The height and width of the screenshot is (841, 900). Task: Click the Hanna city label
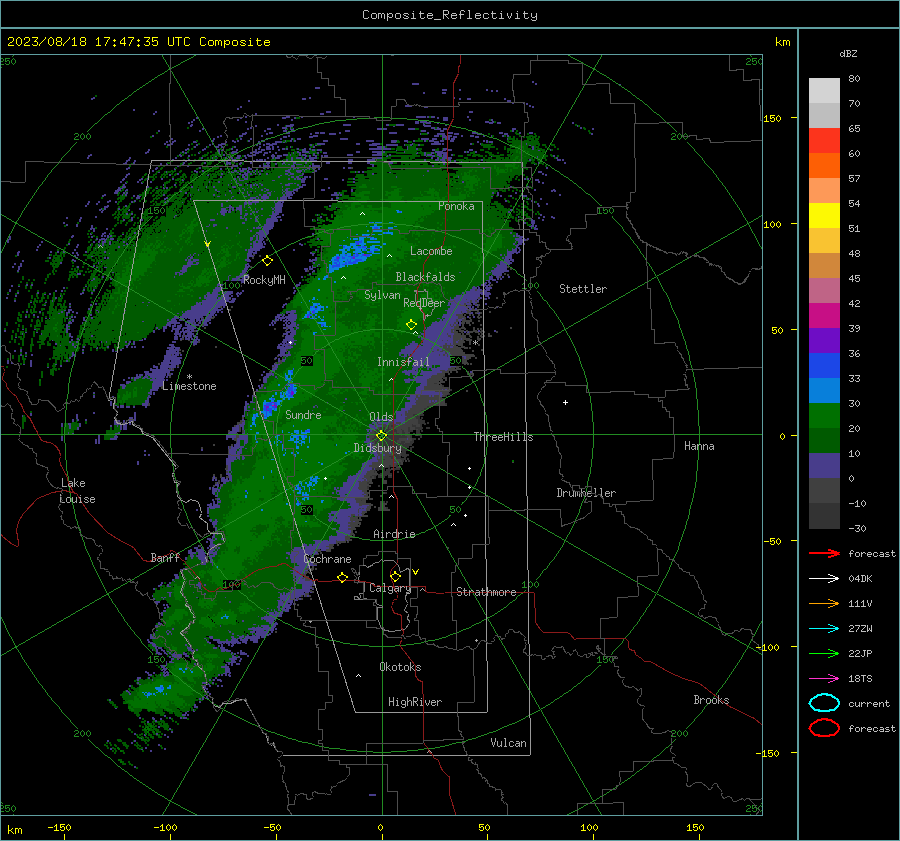pyautogui.click(x=699, y=446)
